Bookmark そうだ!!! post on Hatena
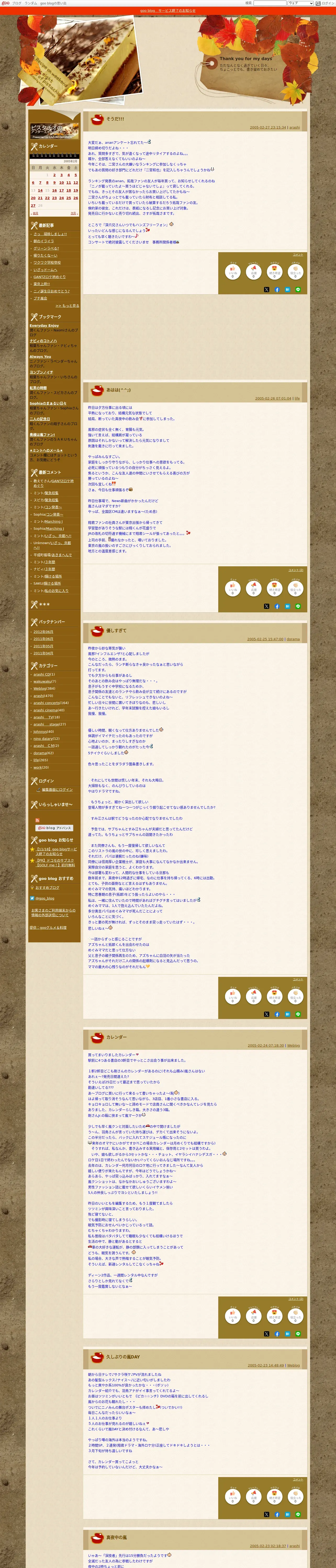The width and height of the screenshot is (336, 1568). point(287,290)
